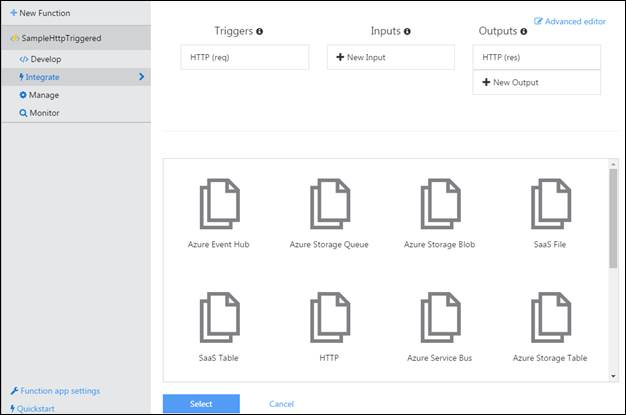This screenshot has height=415, width=626.
Task: Pick the Azure Storage Blob icon
Action: click(x=439, y=204)
